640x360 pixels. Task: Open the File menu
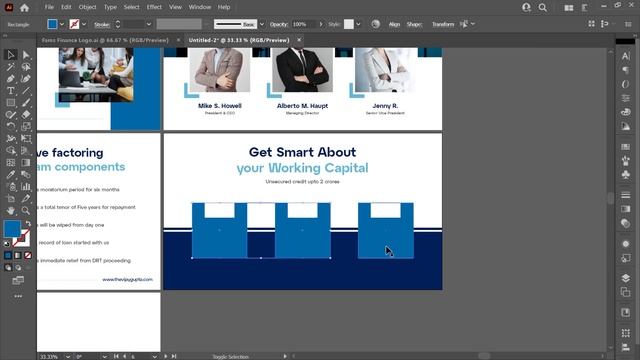click(49, 7)
